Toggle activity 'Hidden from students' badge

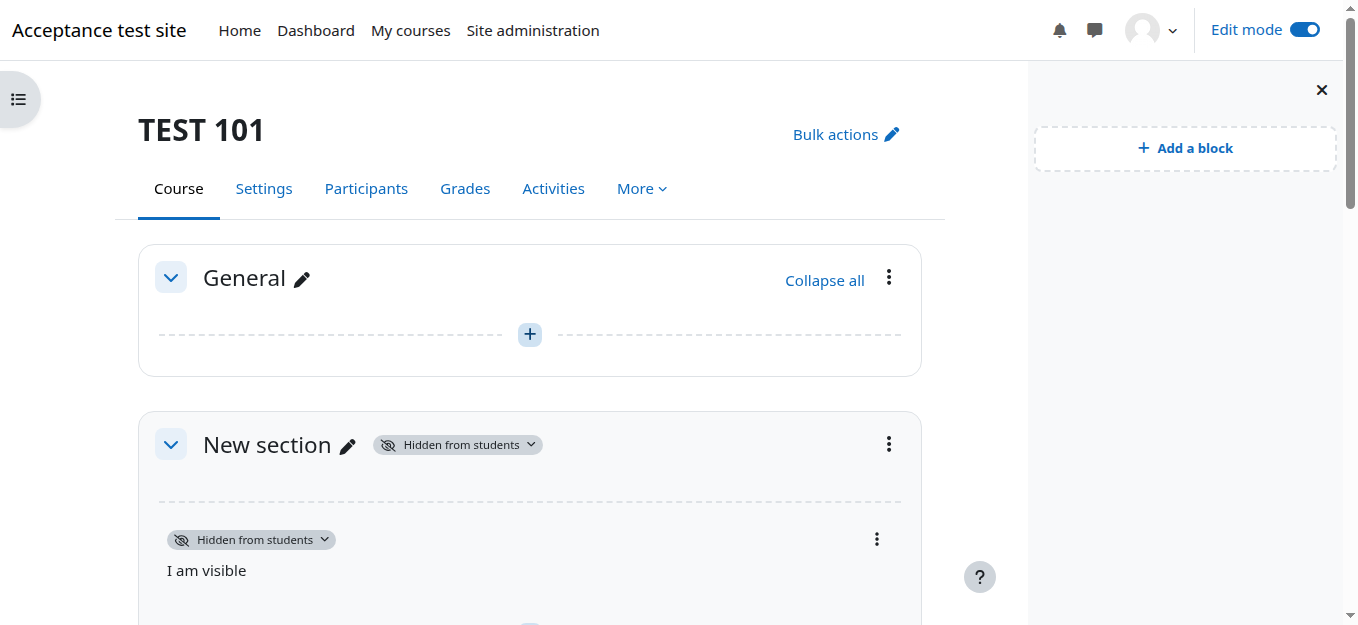pos(251,540)
